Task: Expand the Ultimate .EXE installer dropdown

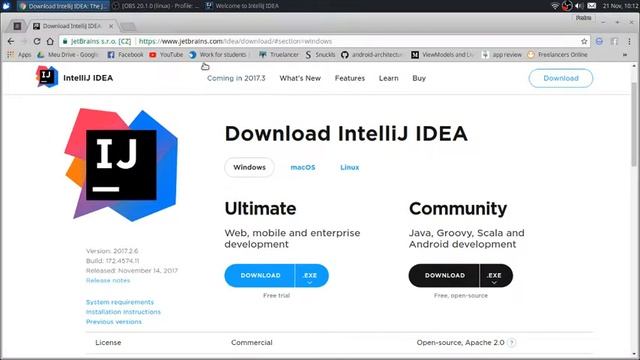Action: click(x=310, y=276)
